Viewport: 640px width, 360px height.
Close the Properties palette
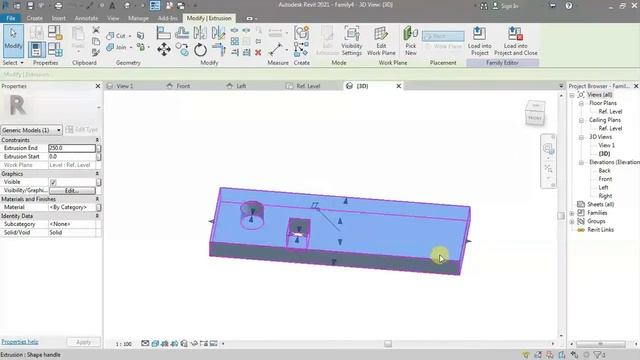point(98,86)
